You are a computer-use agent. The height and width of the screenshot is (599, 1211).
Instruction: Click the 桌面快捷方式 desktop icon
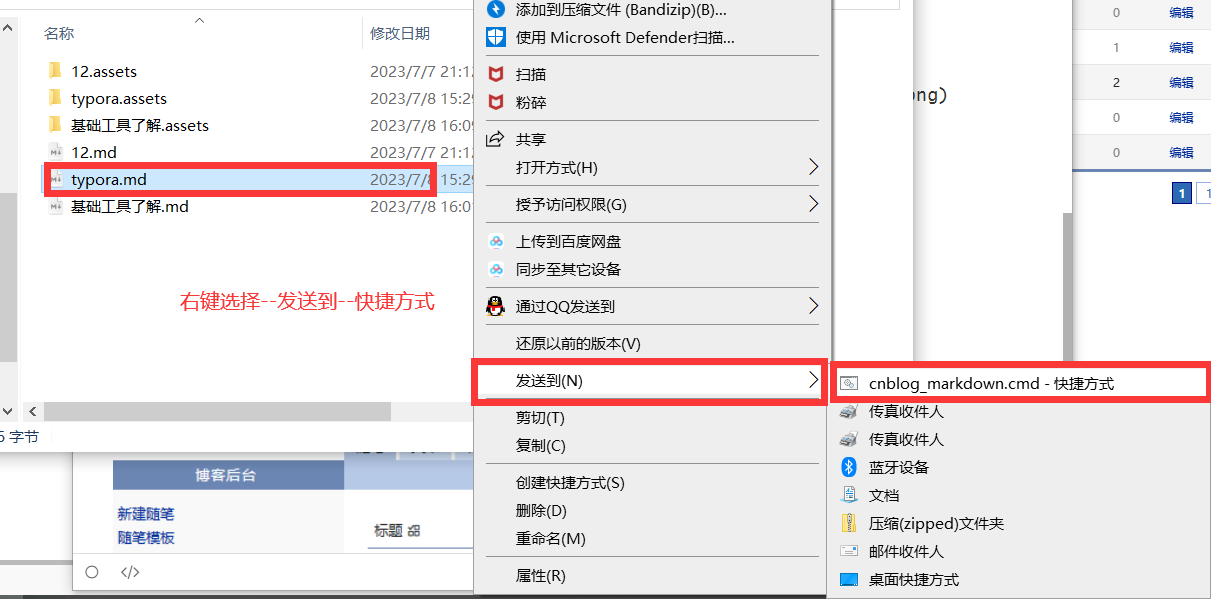point(849,579)
